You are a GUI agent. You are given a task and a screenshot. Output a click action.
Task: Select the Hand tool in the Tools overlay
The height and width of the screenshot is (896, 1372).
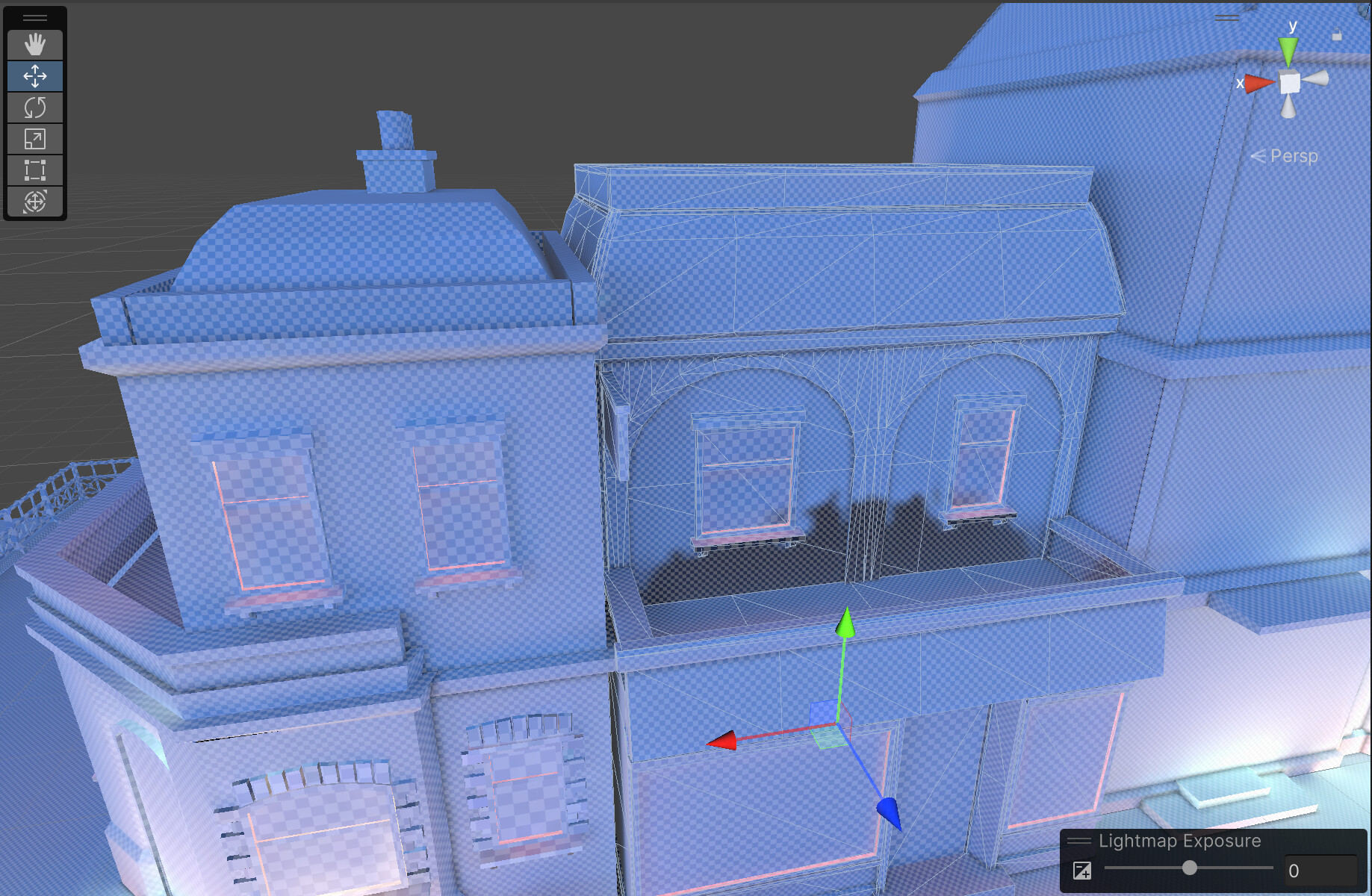(34, 45)
